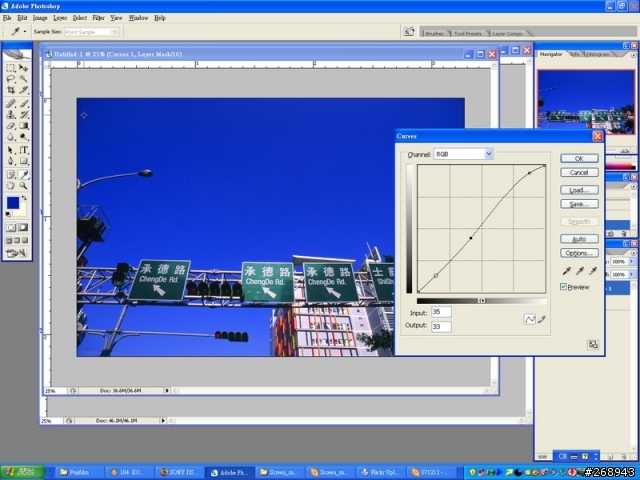The height and width of the screenshot is (480, 640).
Task: Select the Move tool
Action: click(x=24, y=68)
